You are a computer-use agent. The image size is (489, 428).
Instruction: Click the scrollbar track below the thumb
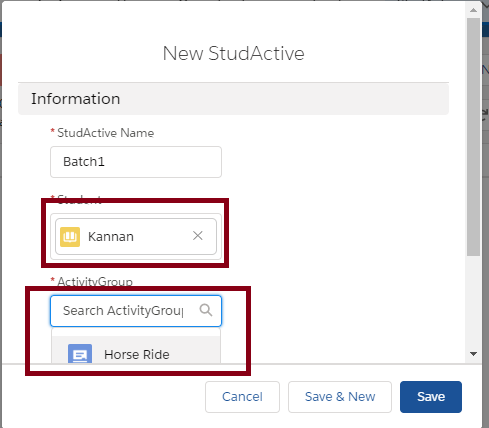coord(473,302)
